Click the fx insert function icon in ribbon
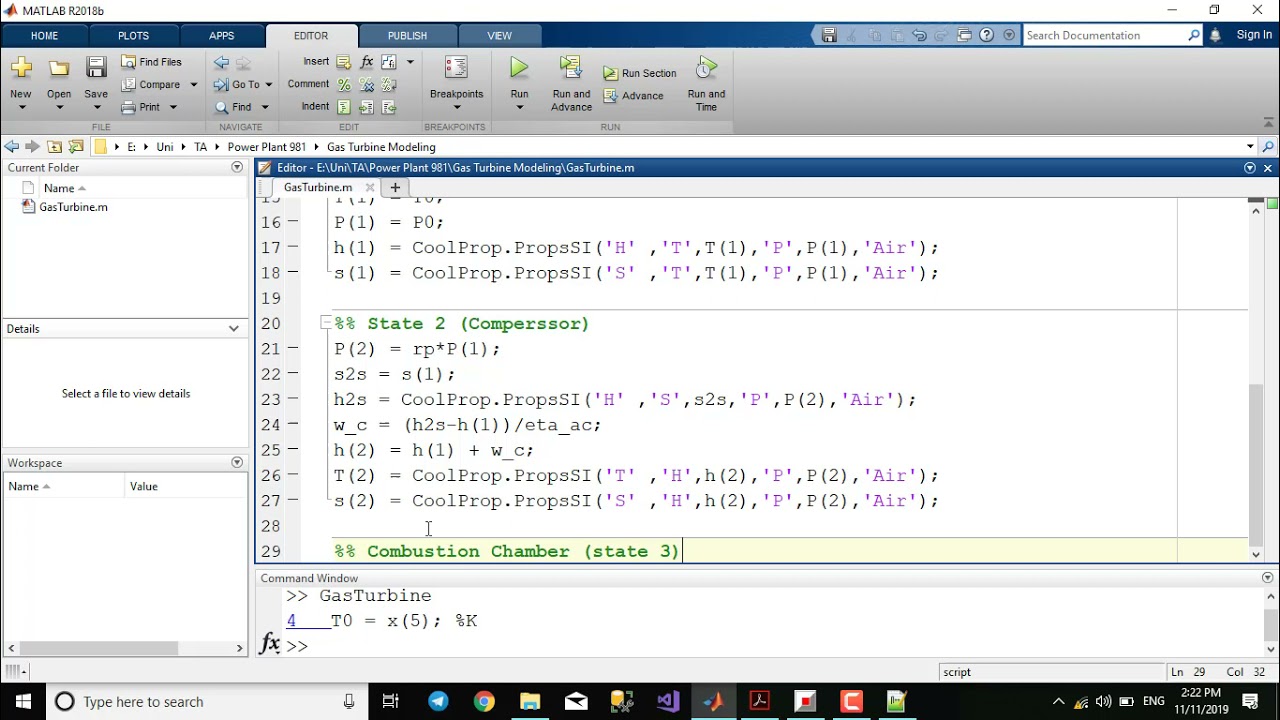The width and height of the screenshot is (1280, 720). pyautogui.click(x=367, y=62)
